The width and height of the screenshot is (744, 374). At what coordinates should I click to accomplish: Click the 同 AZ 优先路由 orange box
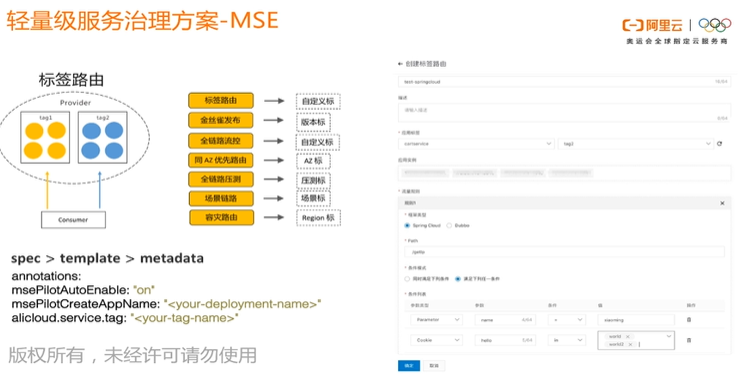[x=221, y=160]
